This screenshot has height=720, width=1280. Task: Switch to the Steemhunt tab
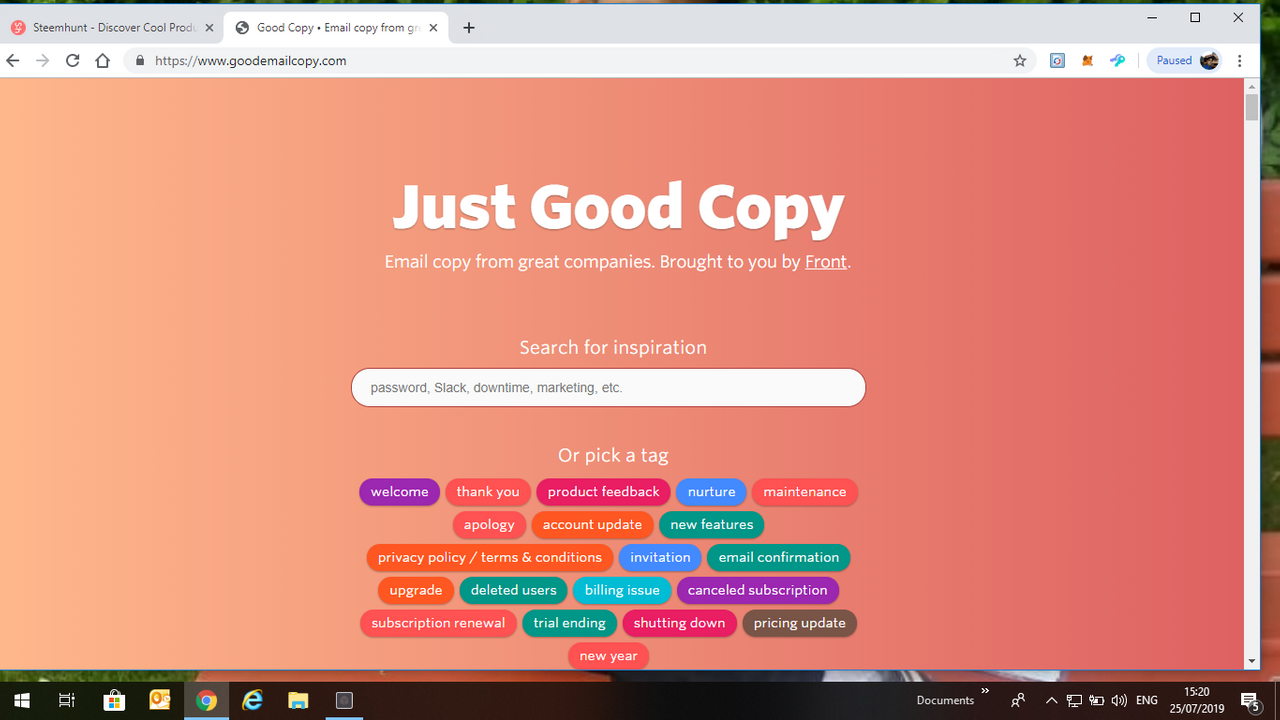coord(112,28)
